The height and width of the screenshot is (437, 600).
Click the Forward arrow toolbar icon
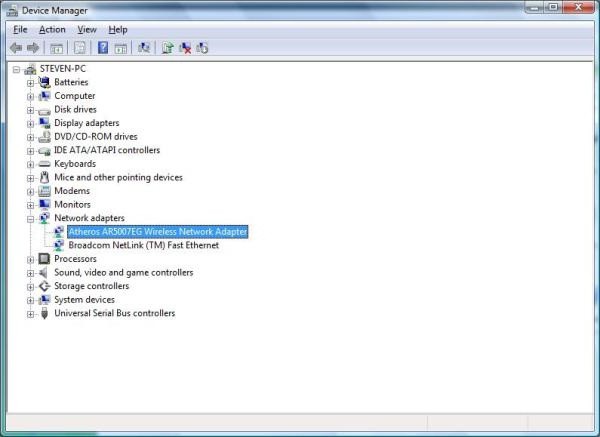tap(33, 47)
